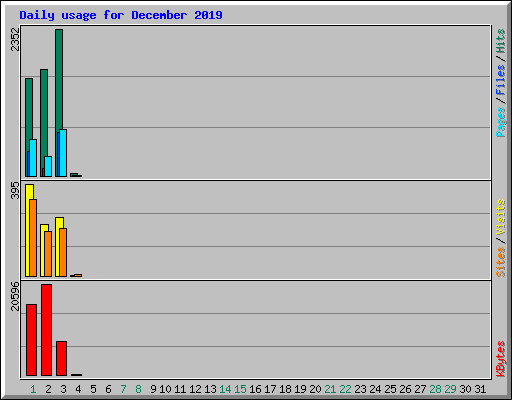The image size is (512, 400).
Task: Click day '20' on the x-axis
Action: pyautogui.click(x=315, y=389)
